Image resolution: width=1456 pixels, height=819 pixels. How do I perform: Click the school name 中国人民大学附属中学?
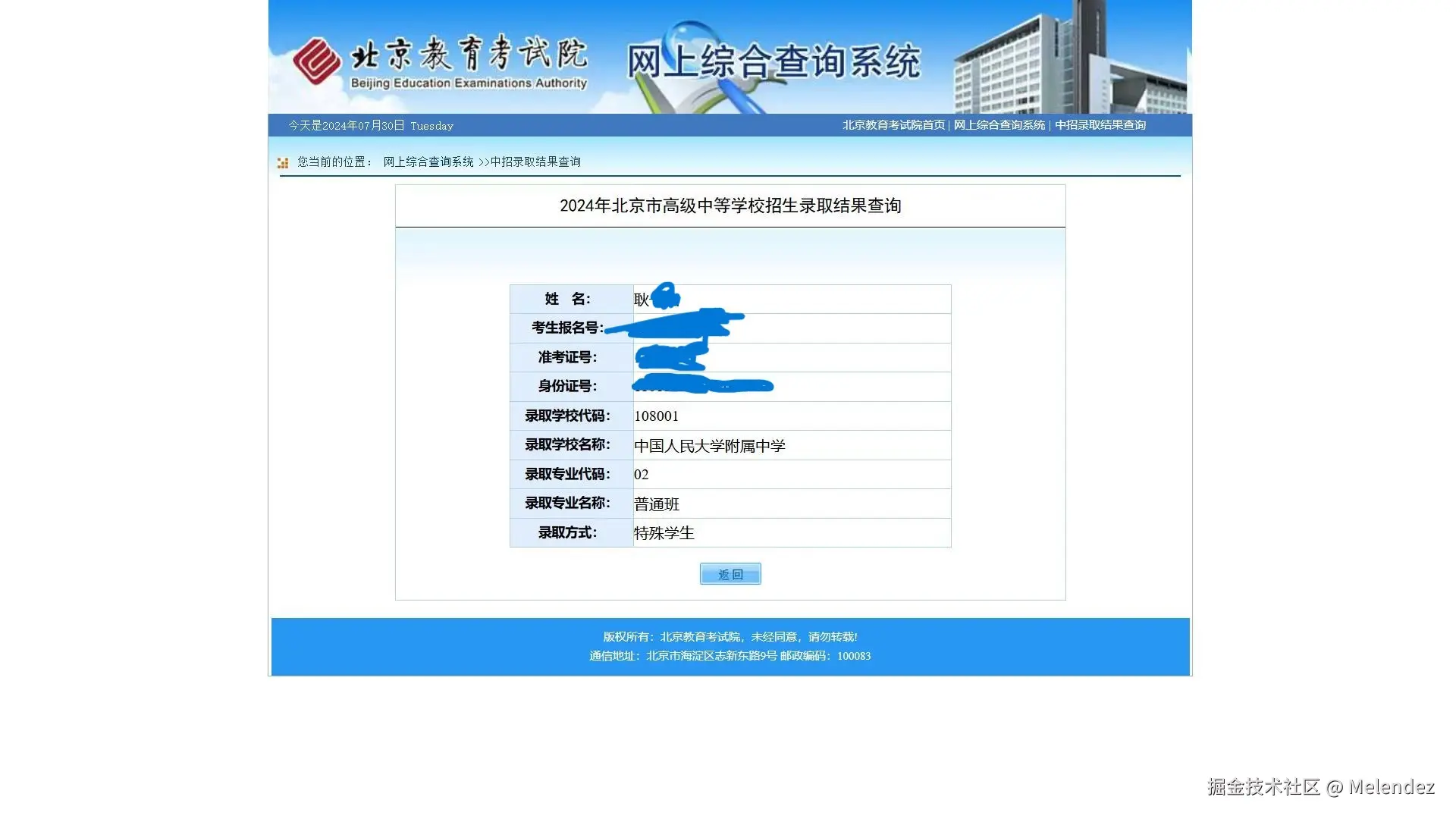709,446
